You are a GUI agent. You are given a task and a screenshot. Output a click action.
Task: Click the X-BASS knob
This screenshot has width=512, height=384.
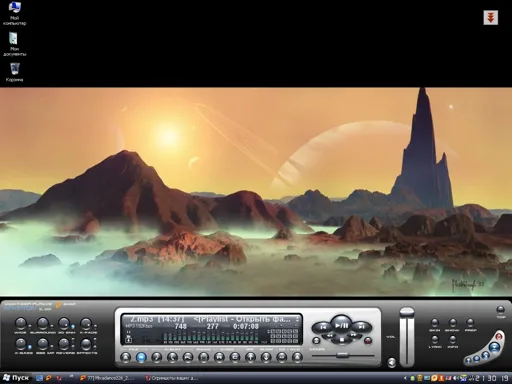pos(21,344)
